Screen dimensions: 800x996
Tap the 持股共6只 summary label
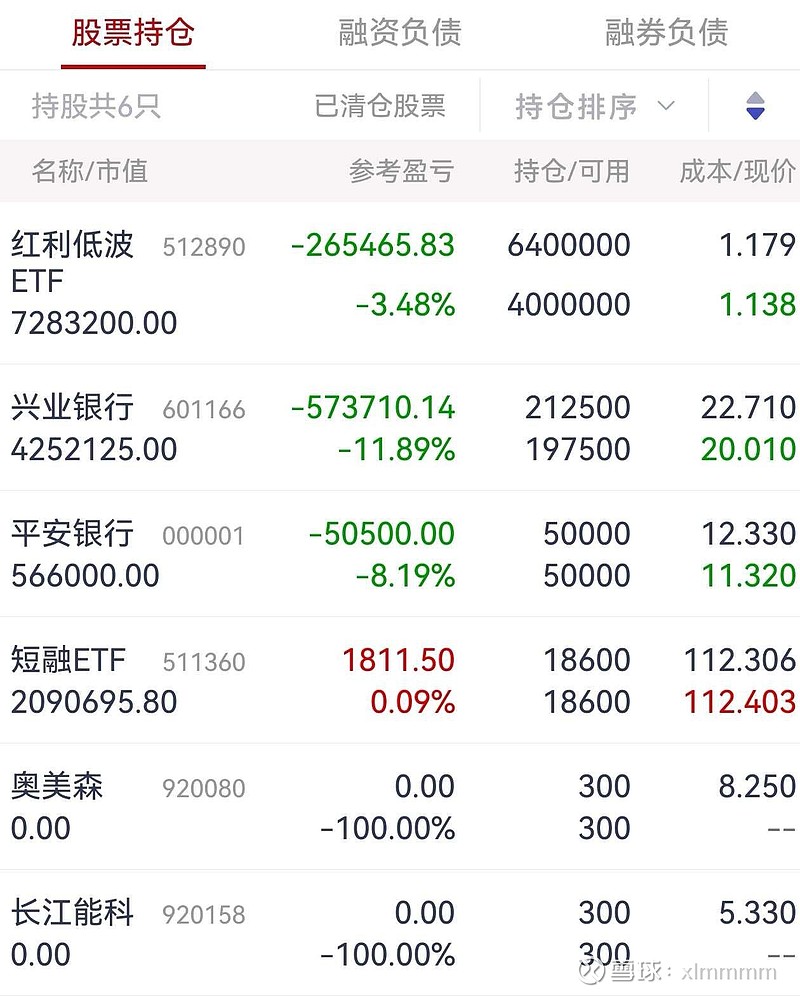96,106
